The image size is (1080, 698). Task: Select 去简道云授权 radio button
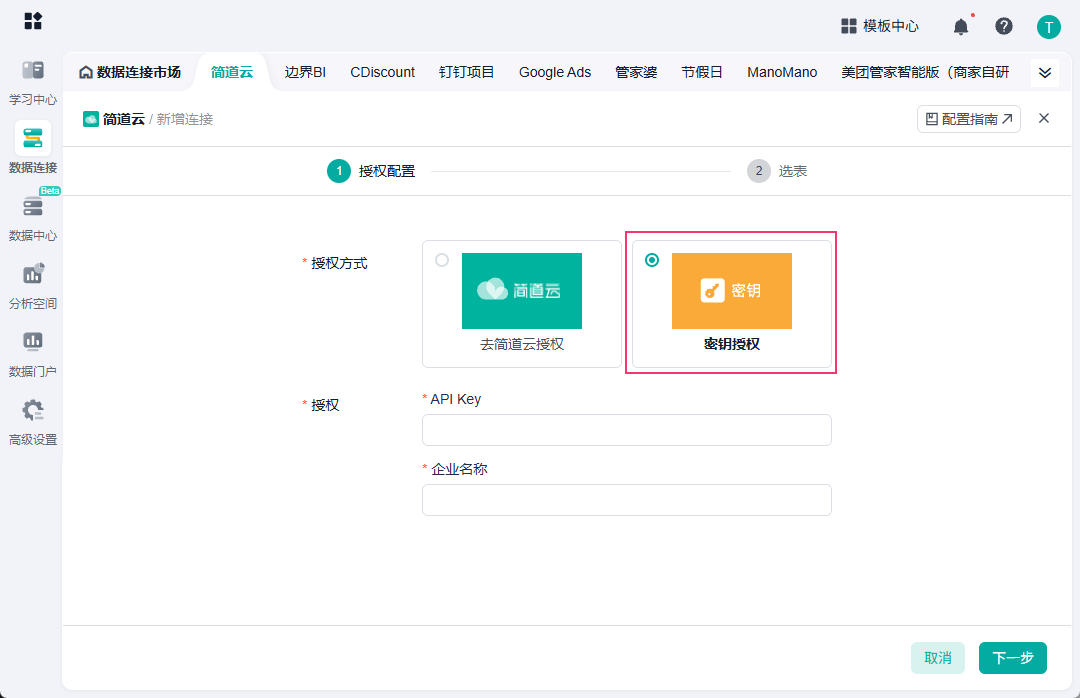442,260
